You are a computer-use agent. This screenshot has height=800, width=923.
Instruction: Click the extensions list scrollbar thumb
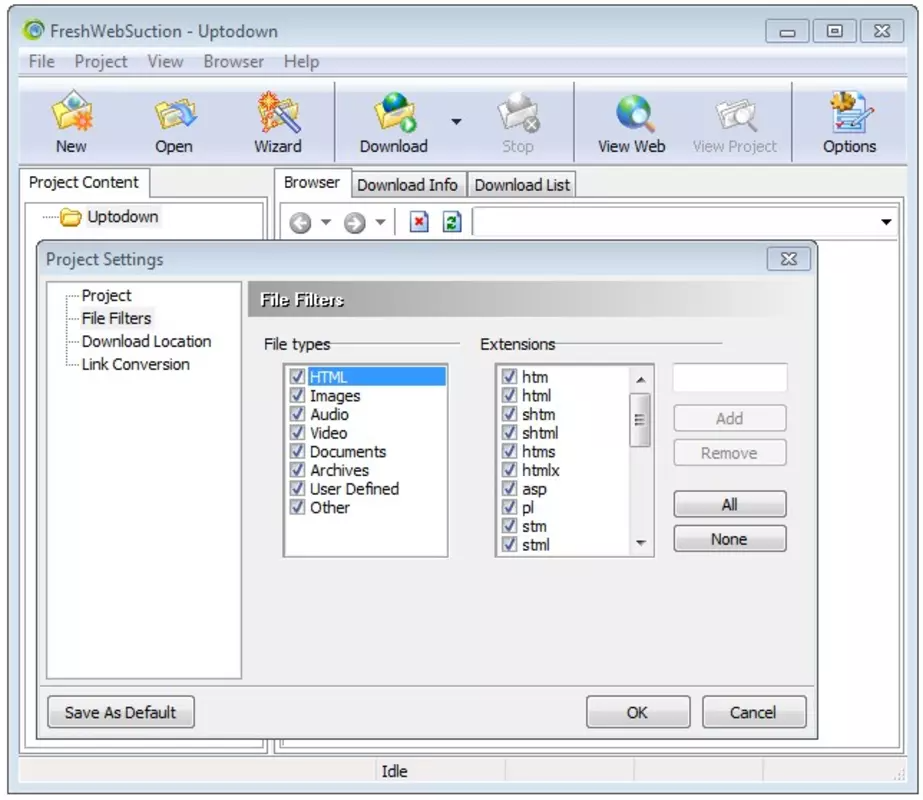pos(640,420)
